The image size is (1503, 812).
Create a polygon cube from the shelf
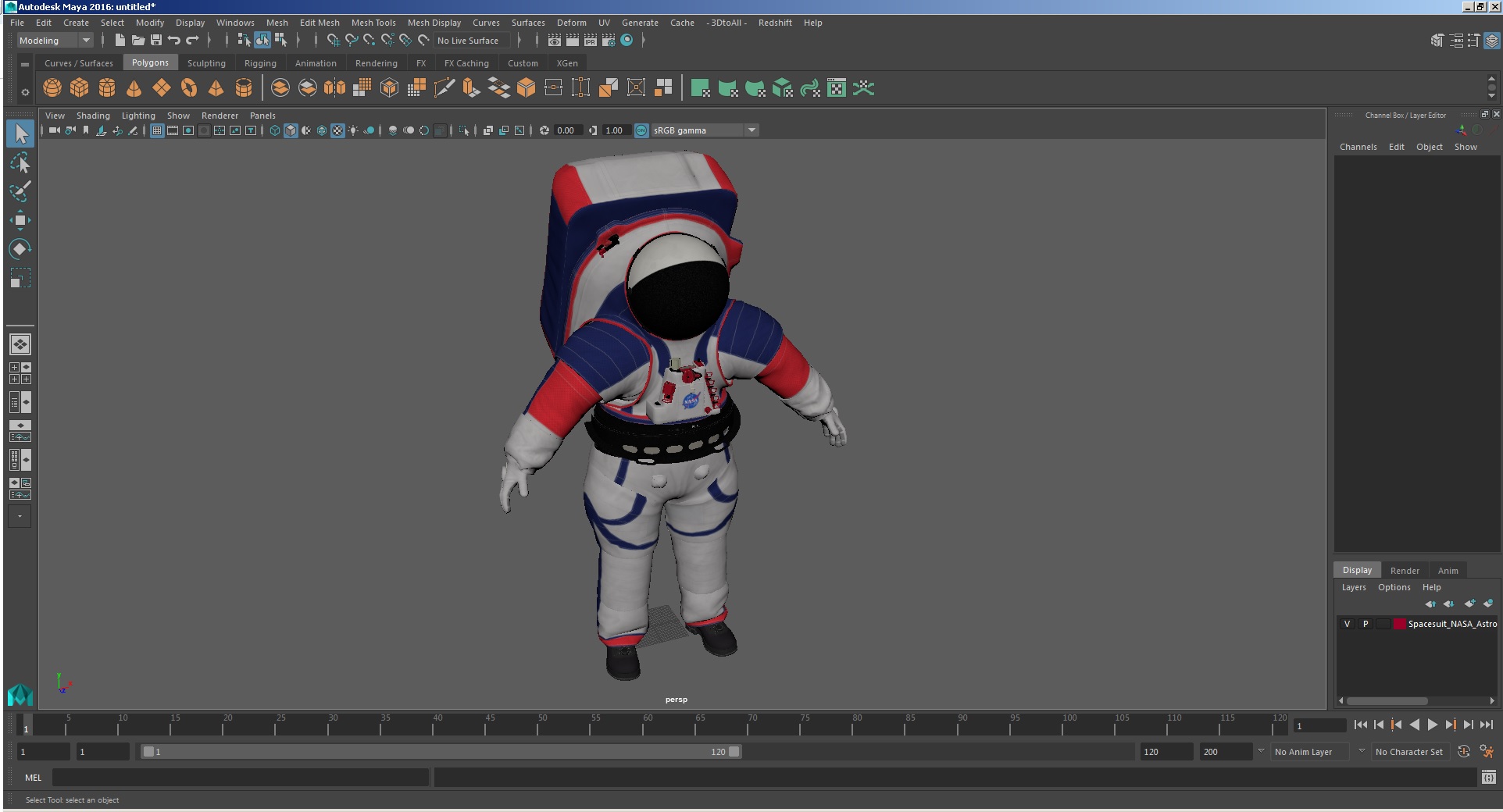[x=80, y=88]
